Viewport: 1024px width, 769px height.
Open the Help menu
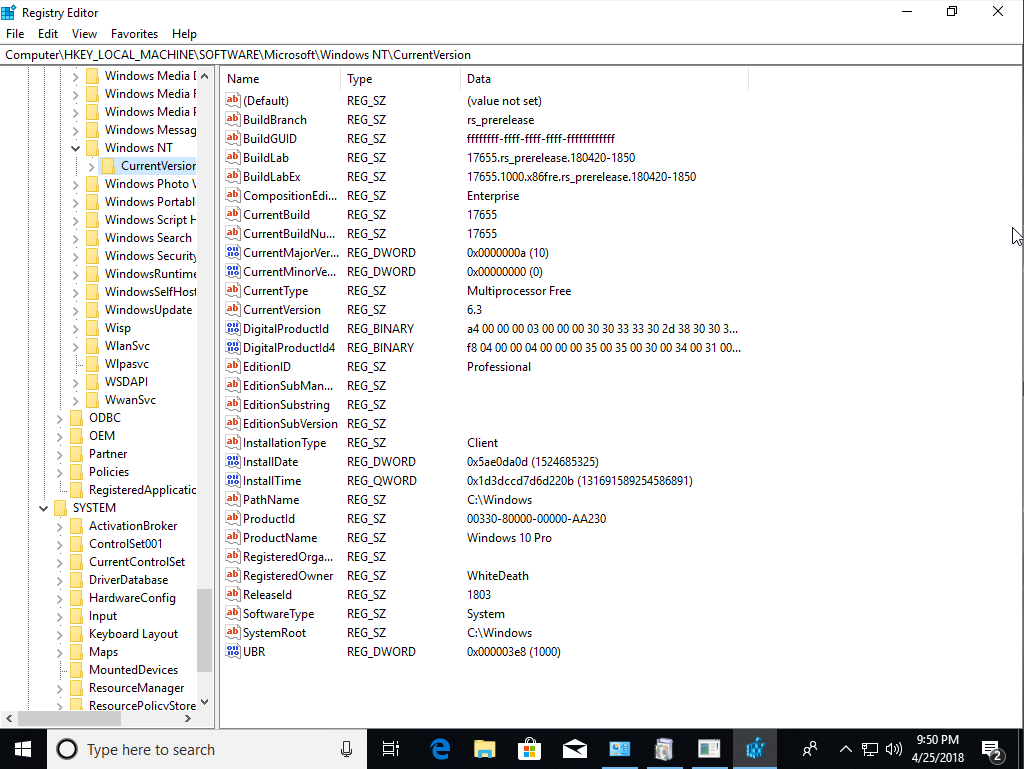click(184, 34)
